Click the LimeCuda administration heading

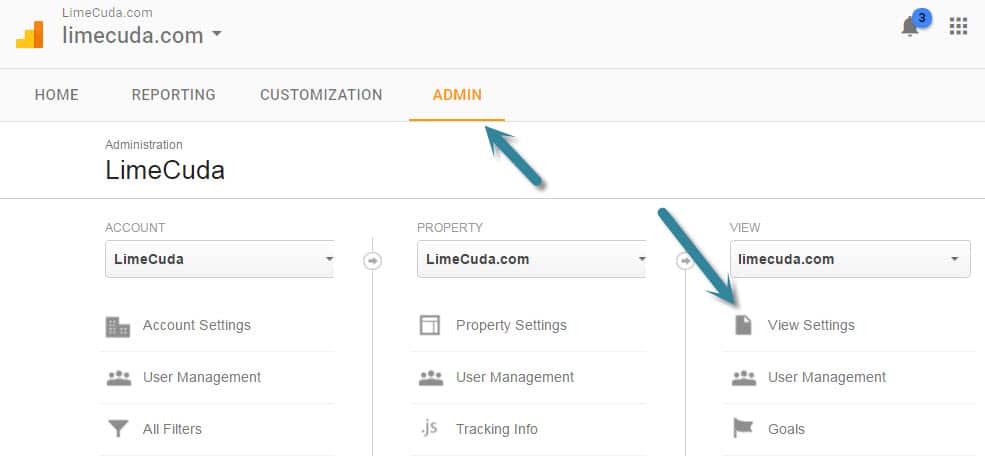165,171
